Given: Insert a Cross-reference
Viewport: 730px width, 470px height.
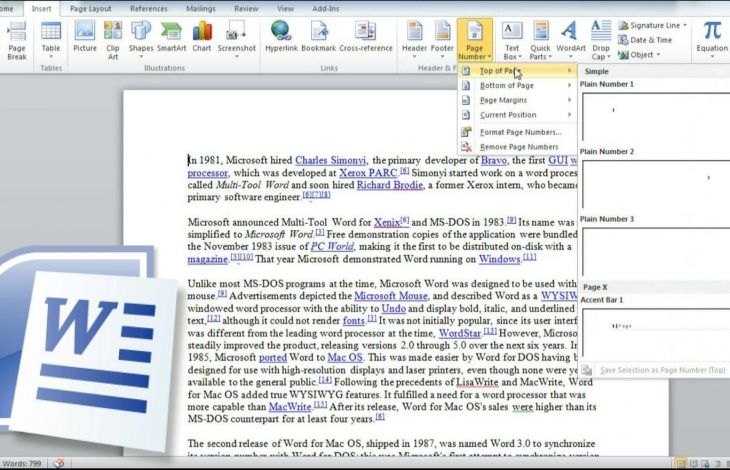Looking at the screenshot, I should [366, 37].
